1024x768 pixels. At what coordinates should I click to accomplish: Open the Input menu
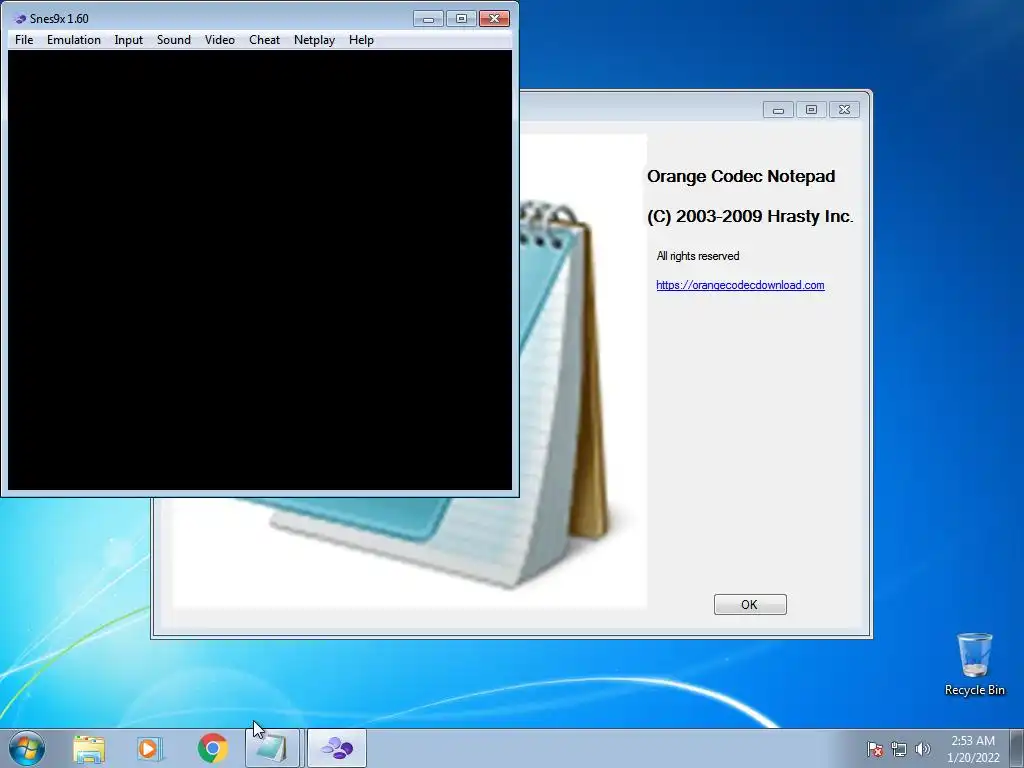click(x=128, y=40)
